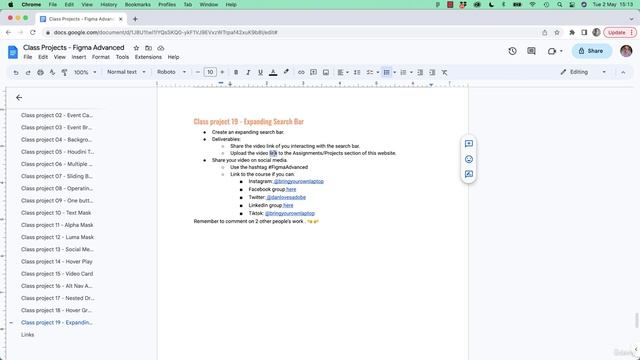Open the Editing mode dropdown
Screen dimensions: 640x360
(x=582, y=72)
